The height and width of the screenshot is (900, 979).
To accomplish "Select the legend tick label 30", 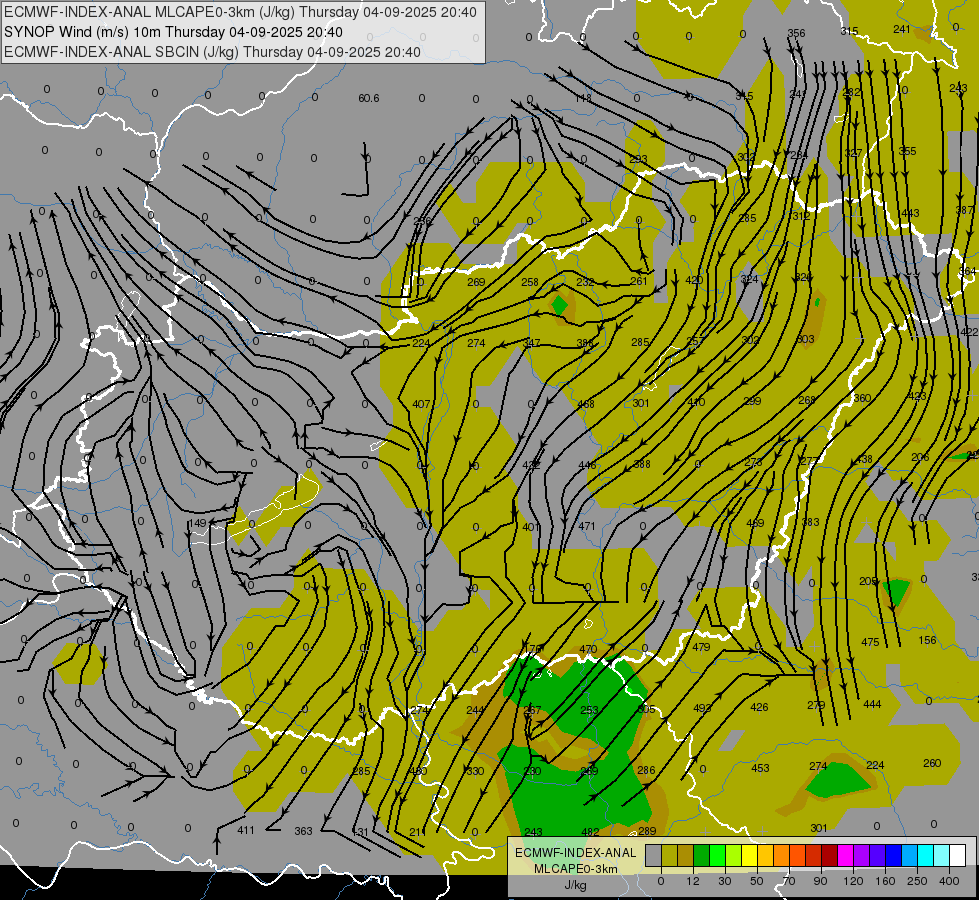I will click(725, 881).
